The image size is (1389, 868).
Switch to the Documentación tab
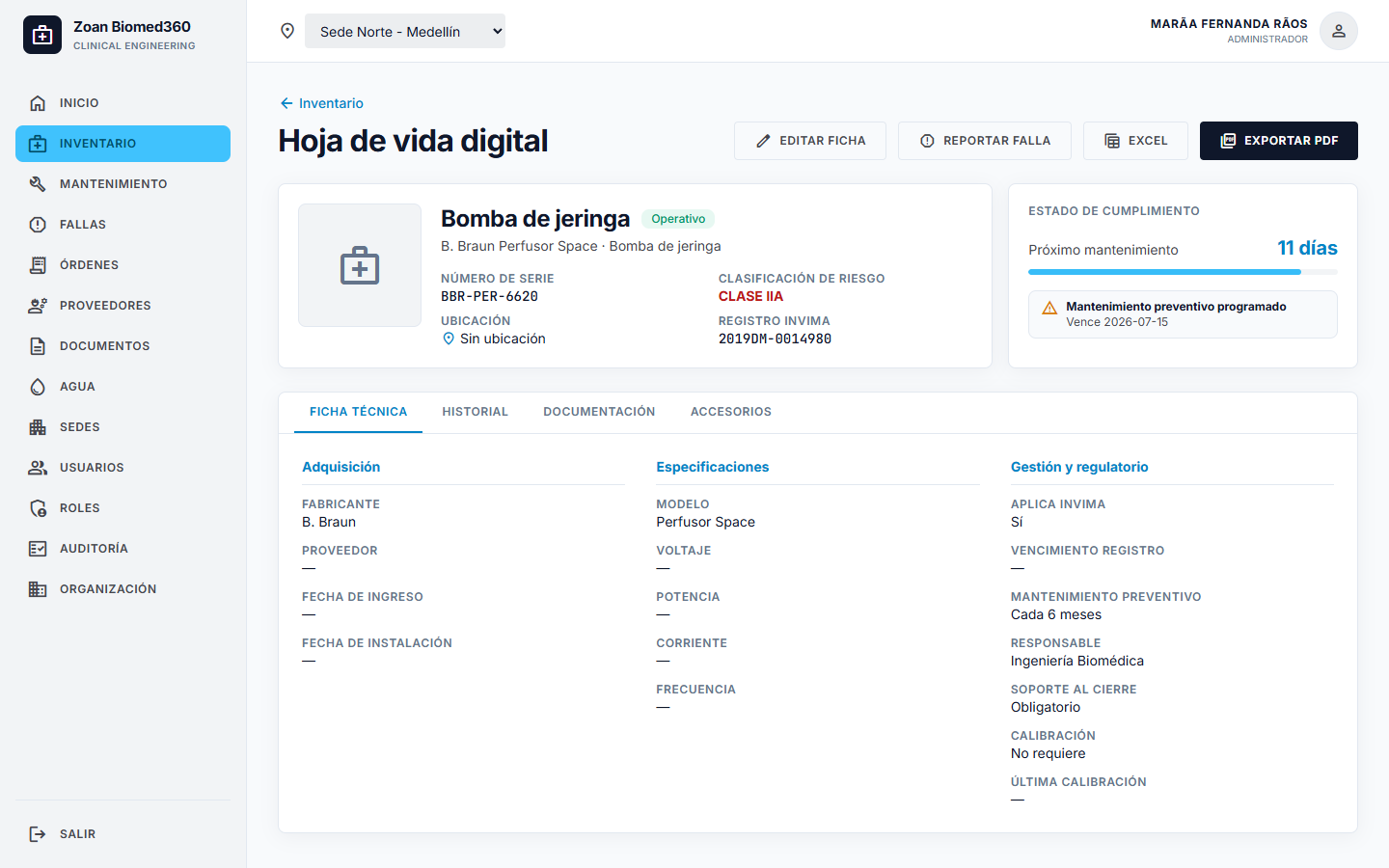point(599,412)
